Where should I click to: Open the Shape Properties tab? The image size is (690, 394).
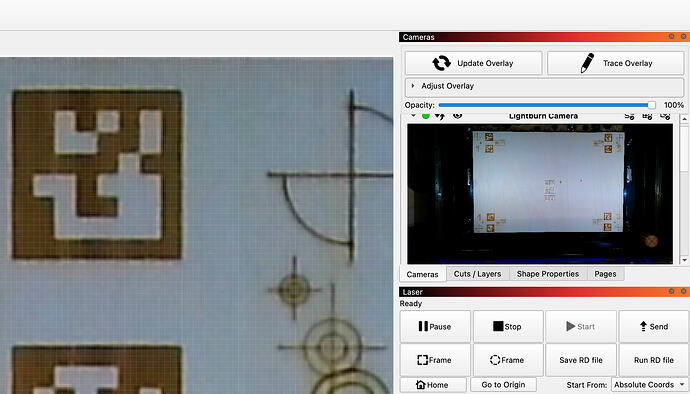coord(548,274)
